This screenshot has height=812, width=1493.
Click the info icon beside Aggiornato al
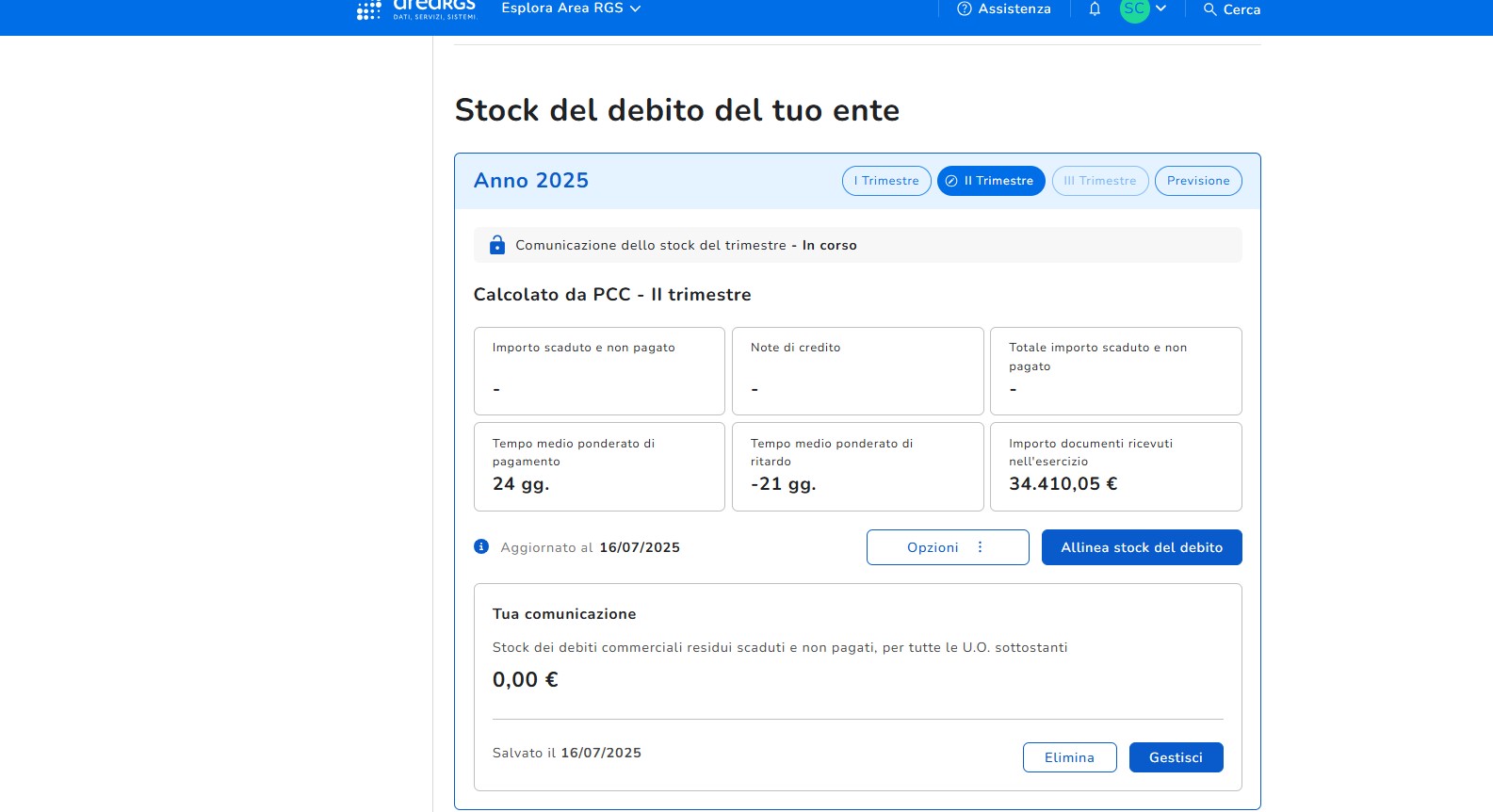click(481, 546)
